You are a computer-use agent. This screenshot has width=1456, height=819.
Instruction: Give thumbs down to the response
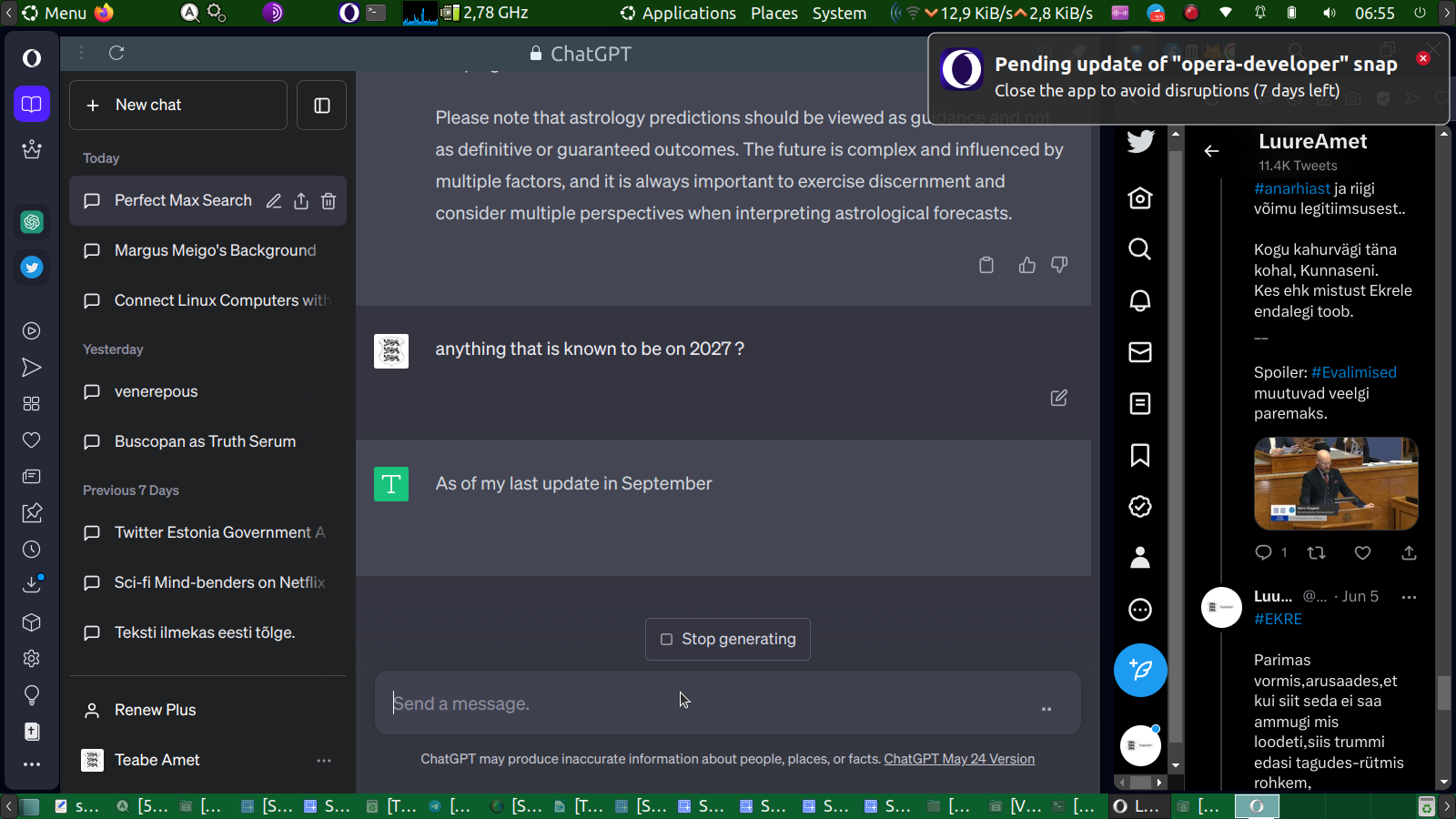click(x=1059, y=265)
